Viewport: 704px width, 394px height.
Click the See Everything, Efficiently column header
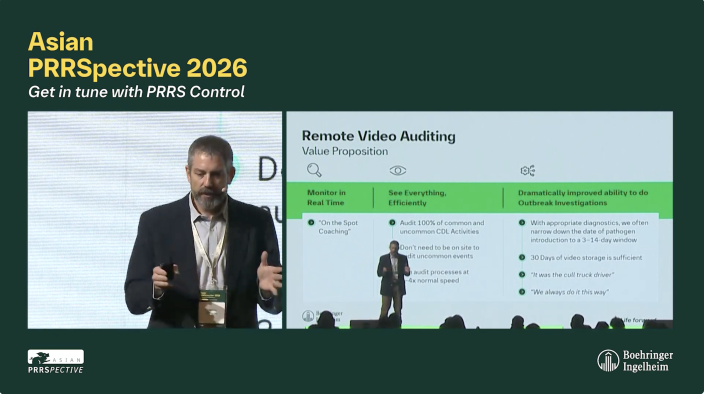(x=417, y=197)
